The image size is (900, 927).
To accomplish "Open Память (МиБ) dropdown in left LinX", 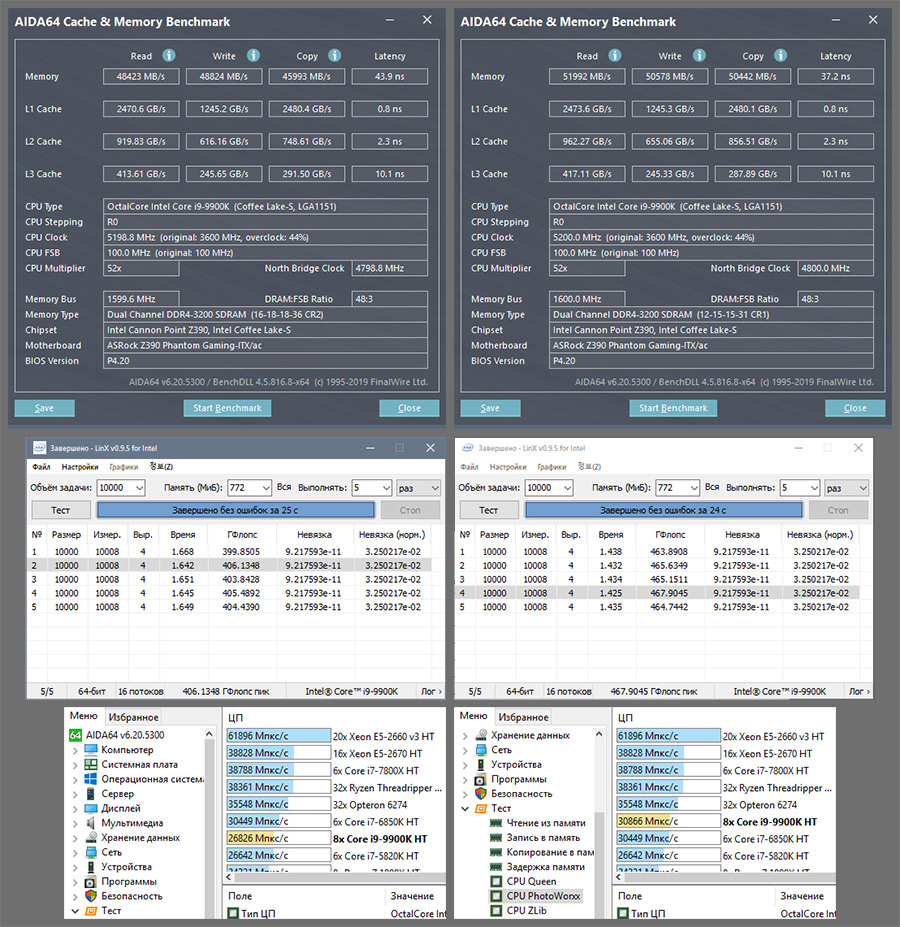I will point(266,488).
